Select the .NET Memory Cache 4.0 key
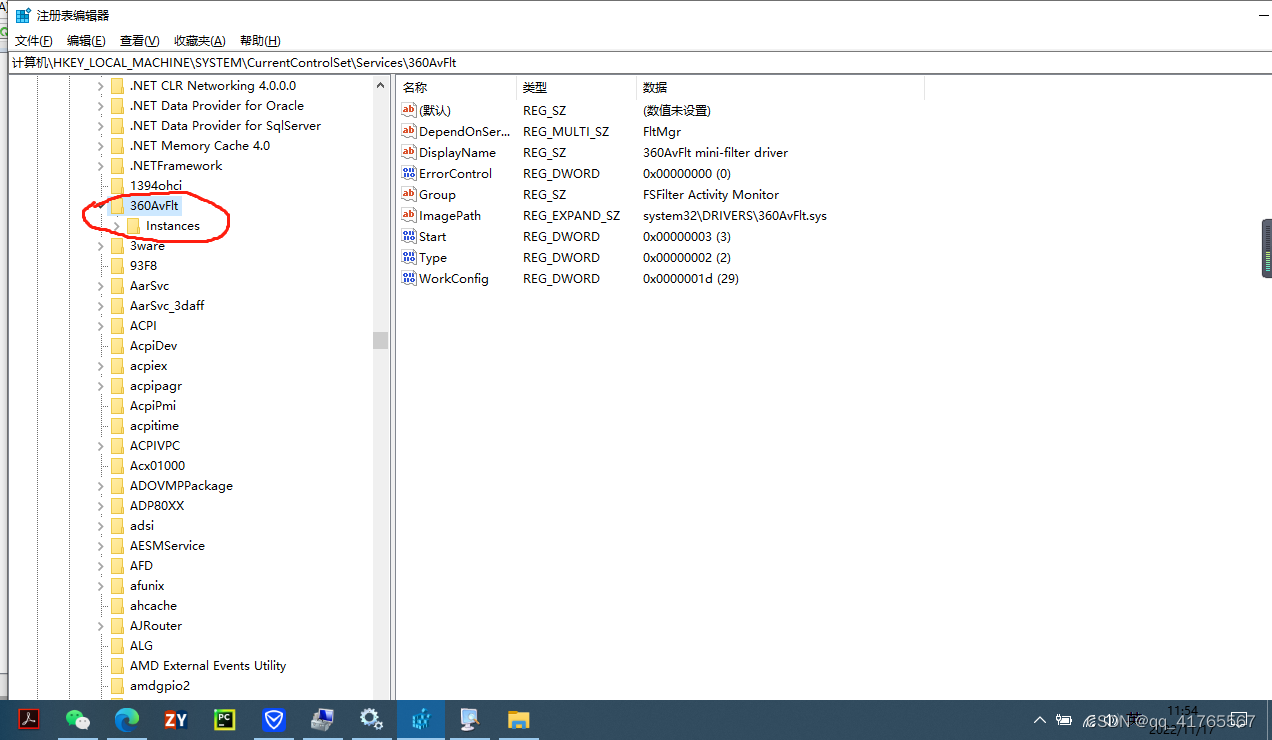Image resolution: width=1272 pixels, height=740 pixels. tap(200, 145)
